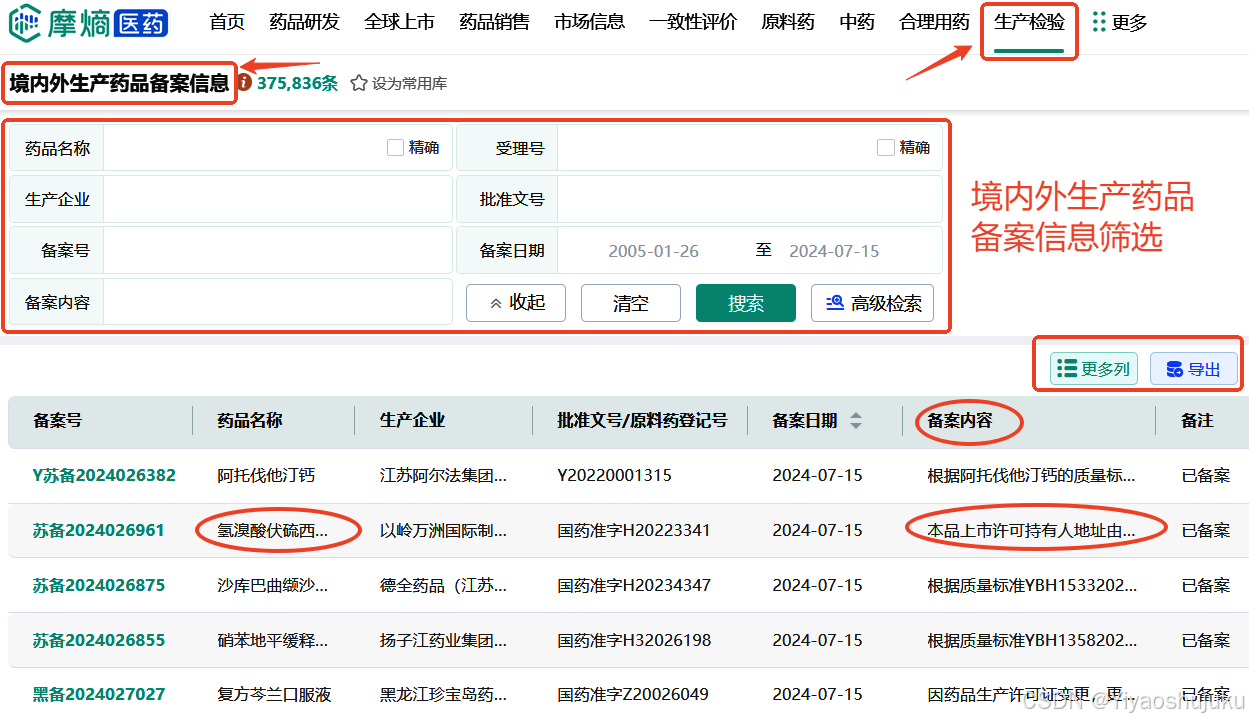The height and width of the screenshot is (720, 1249).
Task: Click the 备注 column header
Action: point(1197,421)
